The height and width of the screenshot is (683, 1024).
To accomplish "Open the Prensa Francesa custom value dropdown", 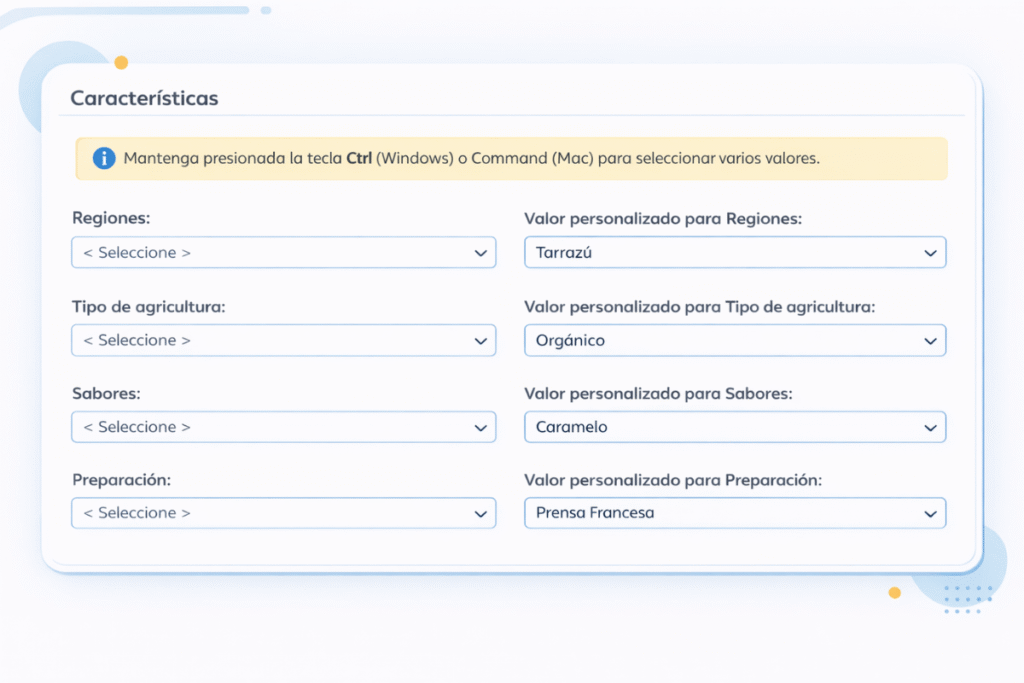I will (x=735, y=513).
